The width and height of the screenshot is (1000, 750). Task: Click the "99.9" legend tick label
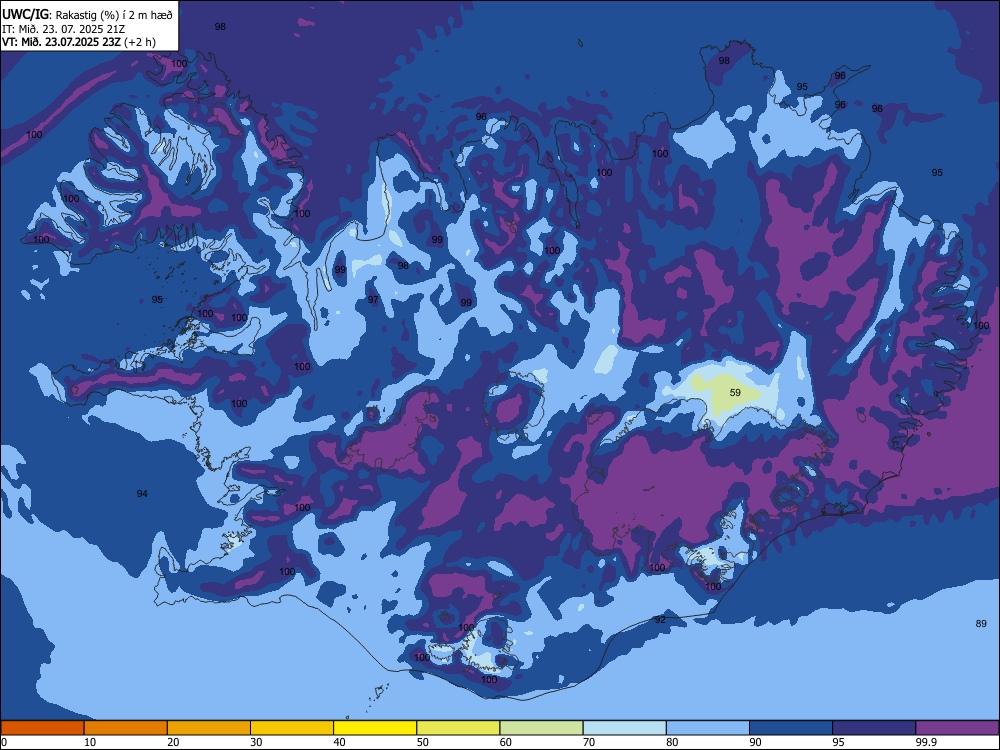(x=925, y=742)
